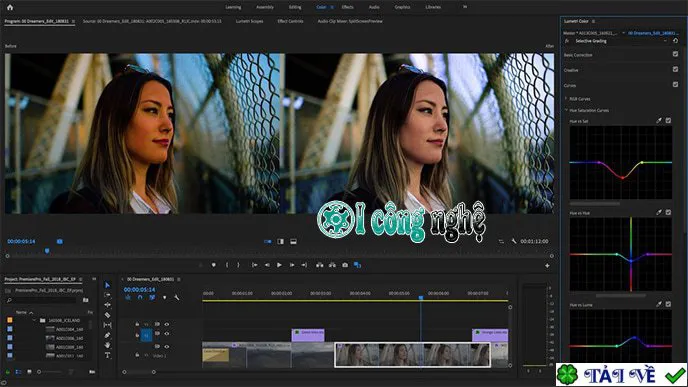Add a marker in the Program monitor
688x387 pixels.
[214, 265]
